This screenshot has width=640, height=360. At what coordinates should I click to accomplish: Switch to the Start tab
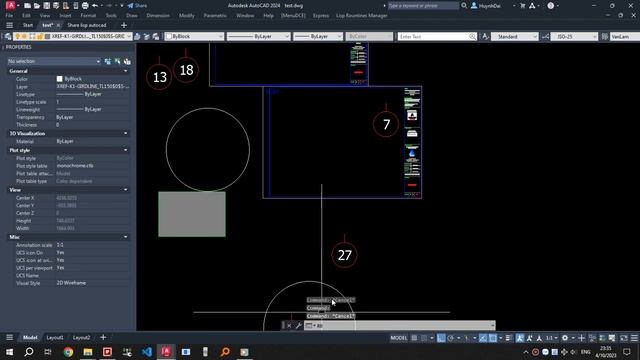28,25
